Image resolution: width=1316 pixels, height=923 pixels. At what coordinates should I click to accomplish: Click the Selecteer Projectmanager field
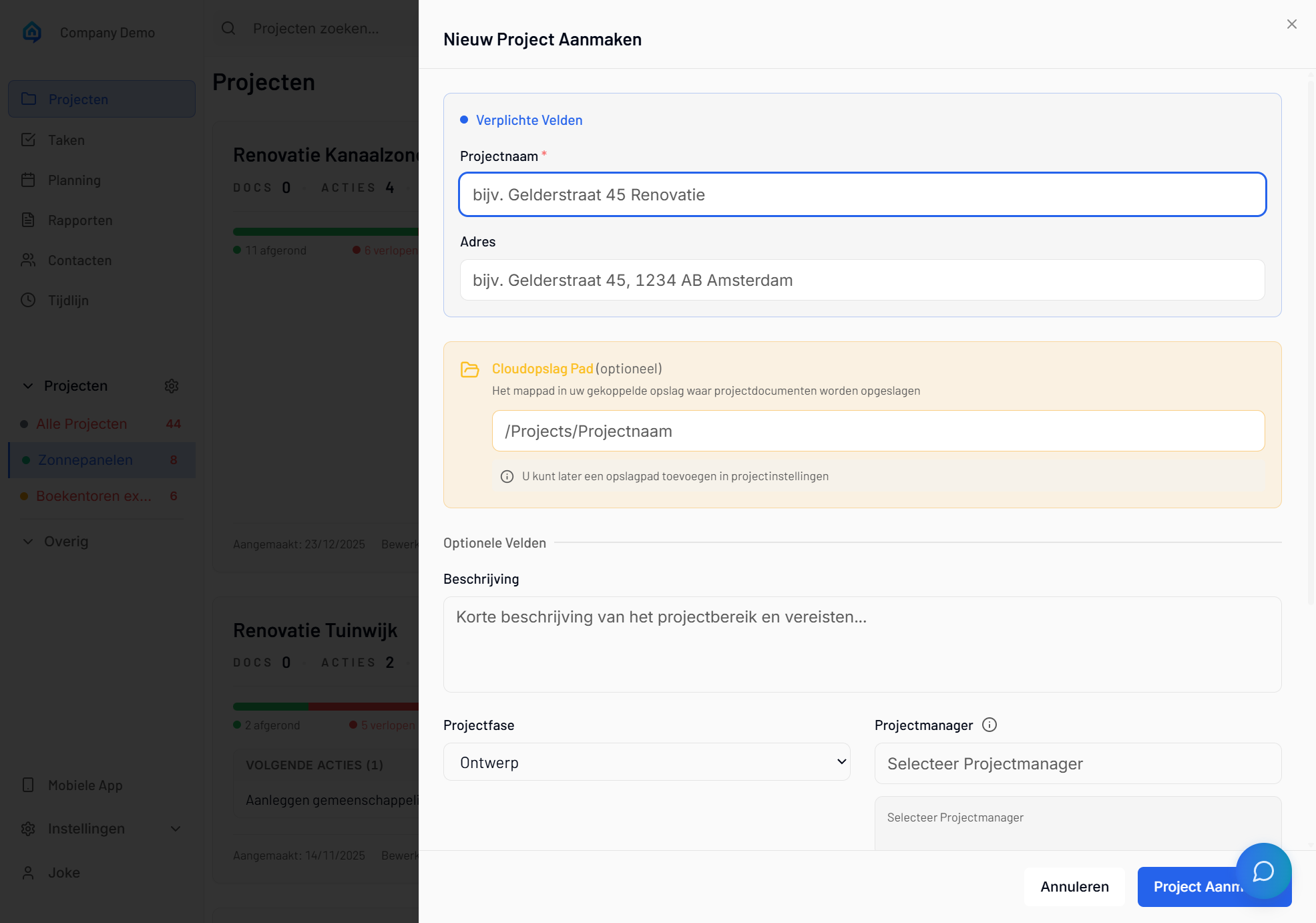click(1077, 763)
